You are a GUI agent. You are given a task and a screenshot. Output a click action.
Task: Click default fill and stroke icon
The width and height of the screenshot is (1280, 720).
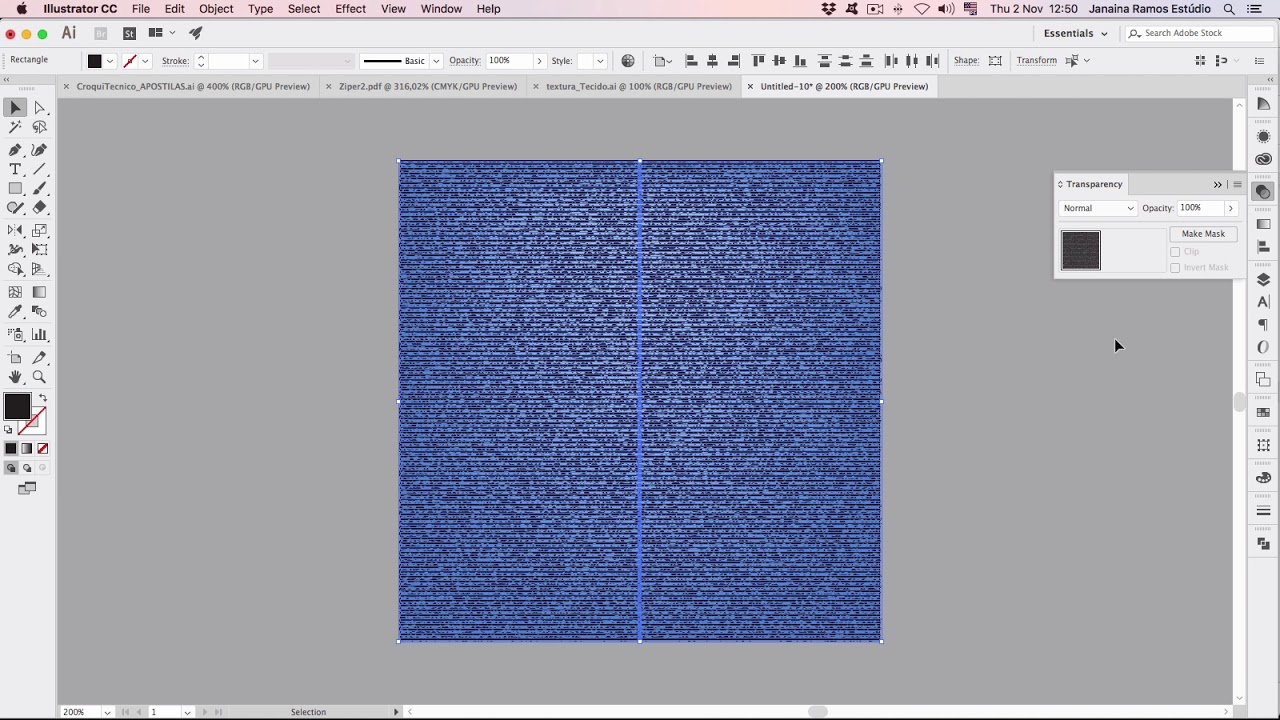(x=9, y=430)
